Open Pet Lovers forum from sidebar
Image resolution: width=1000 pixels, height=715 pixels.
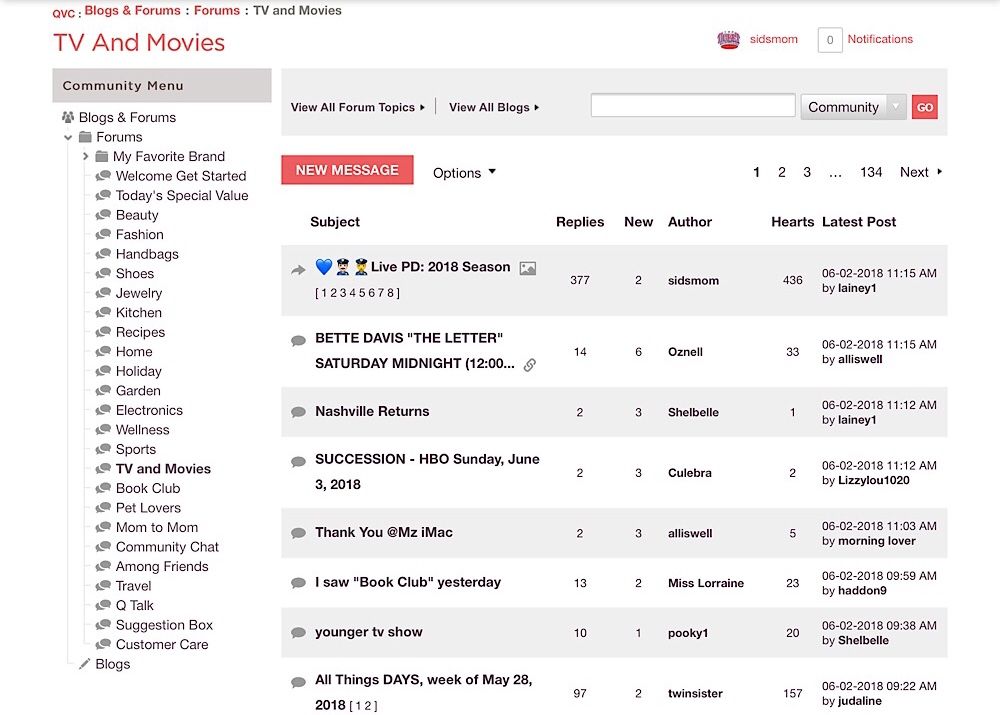[x=148, y=508]
